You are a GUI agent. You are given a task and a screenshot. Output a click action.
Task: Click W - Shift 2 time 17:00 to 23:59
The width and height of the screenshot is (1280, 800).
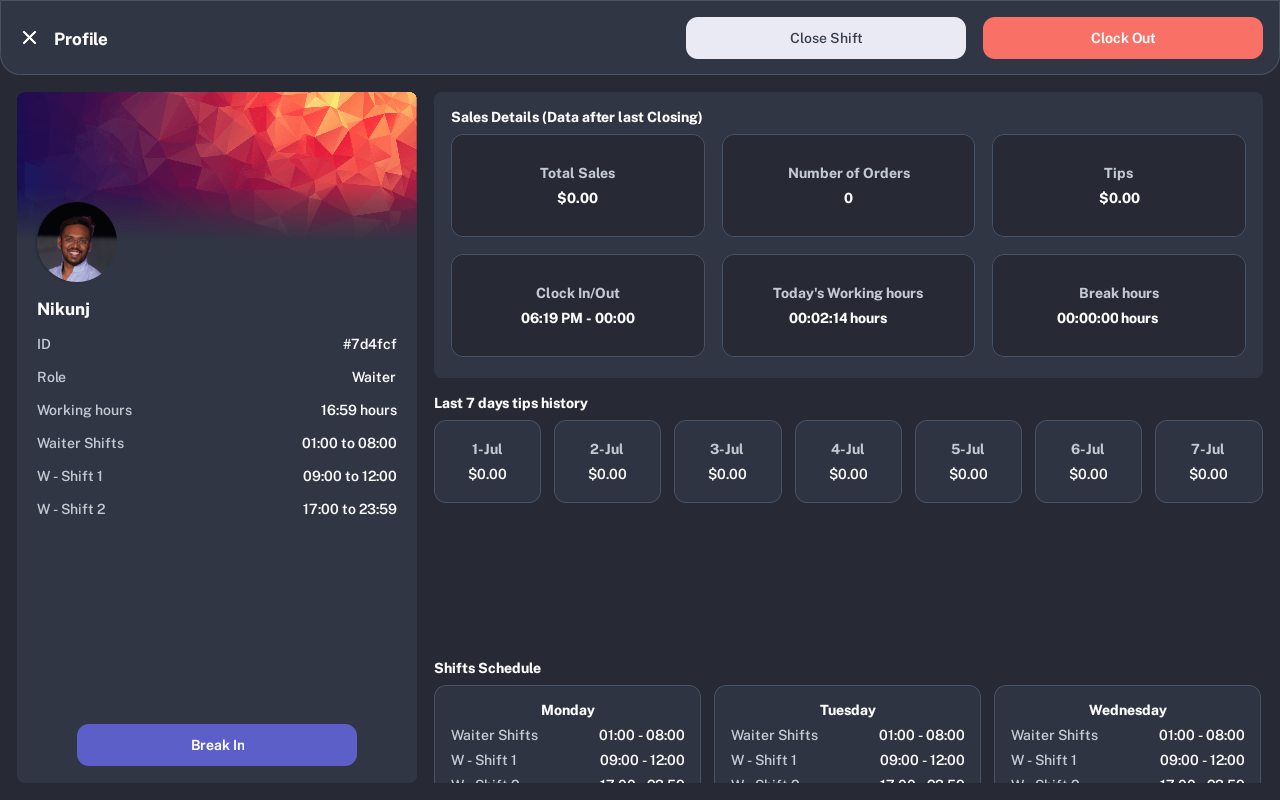(x=350, y=509)
